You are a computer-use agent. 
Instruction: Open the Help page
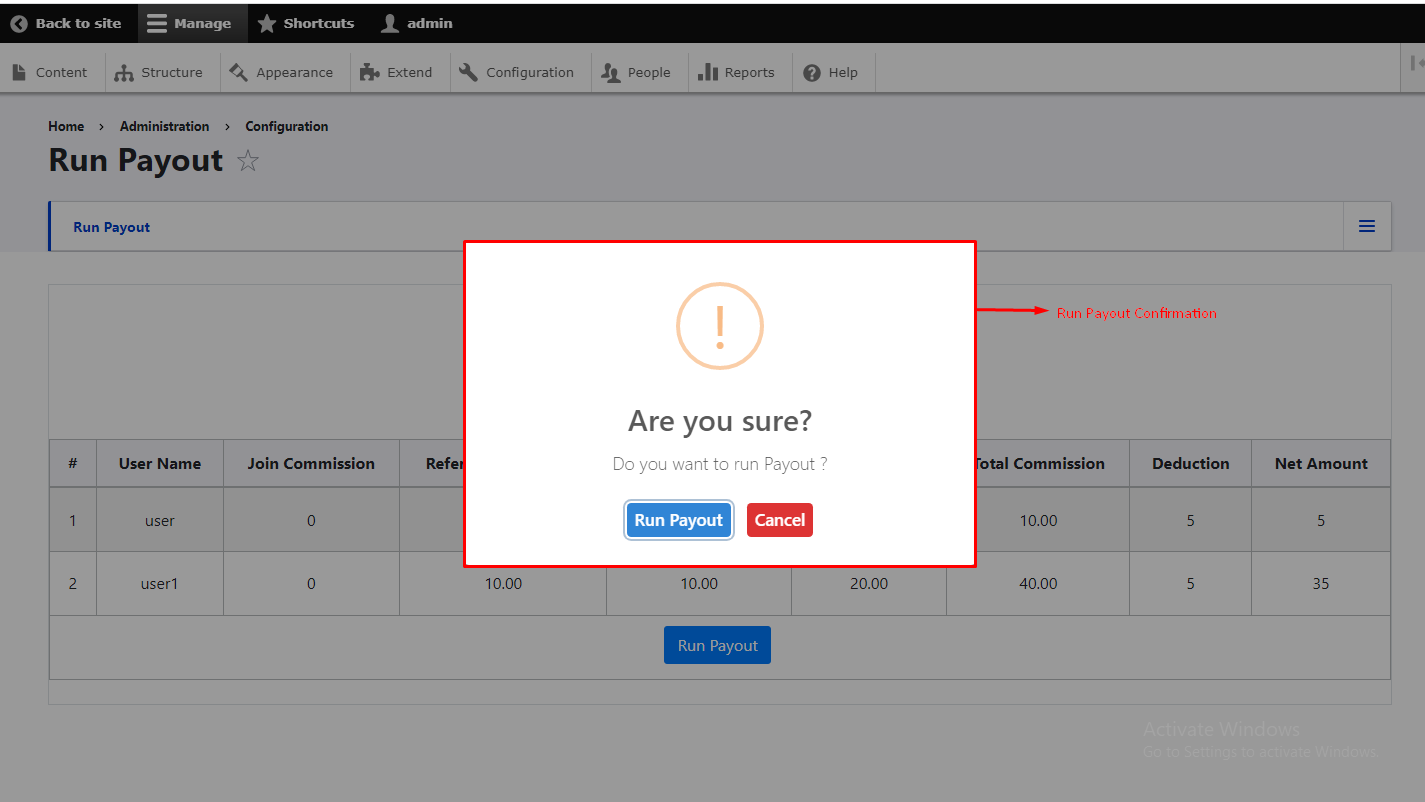[831, 72]
